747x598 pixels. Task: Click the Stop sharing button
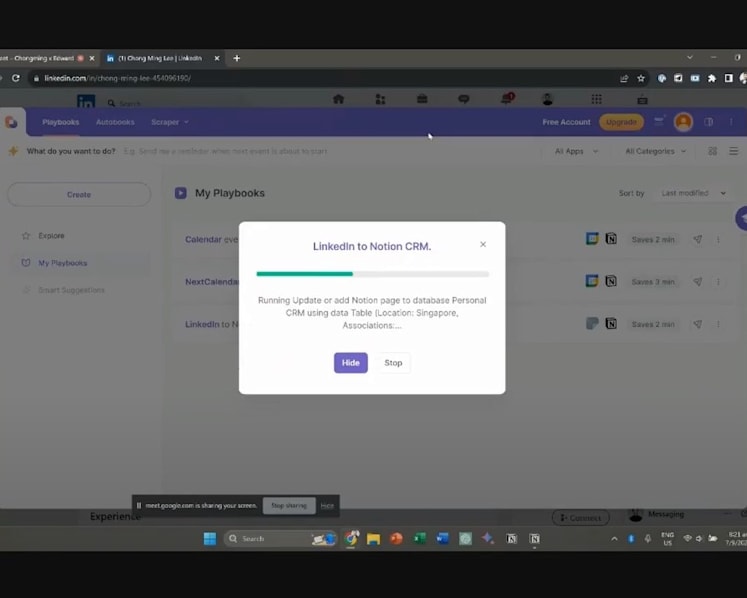point(289,506)
